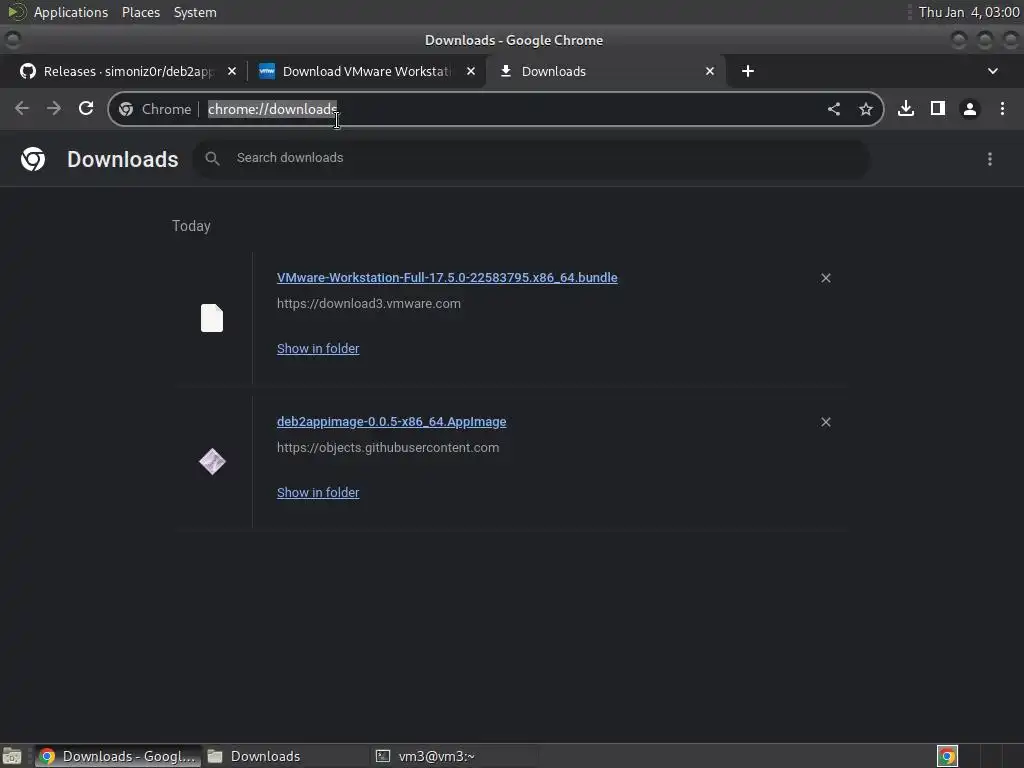Viewport: 1024px width, 768px height.
Task: Expand the tab search dropdown
Action: 993,71
